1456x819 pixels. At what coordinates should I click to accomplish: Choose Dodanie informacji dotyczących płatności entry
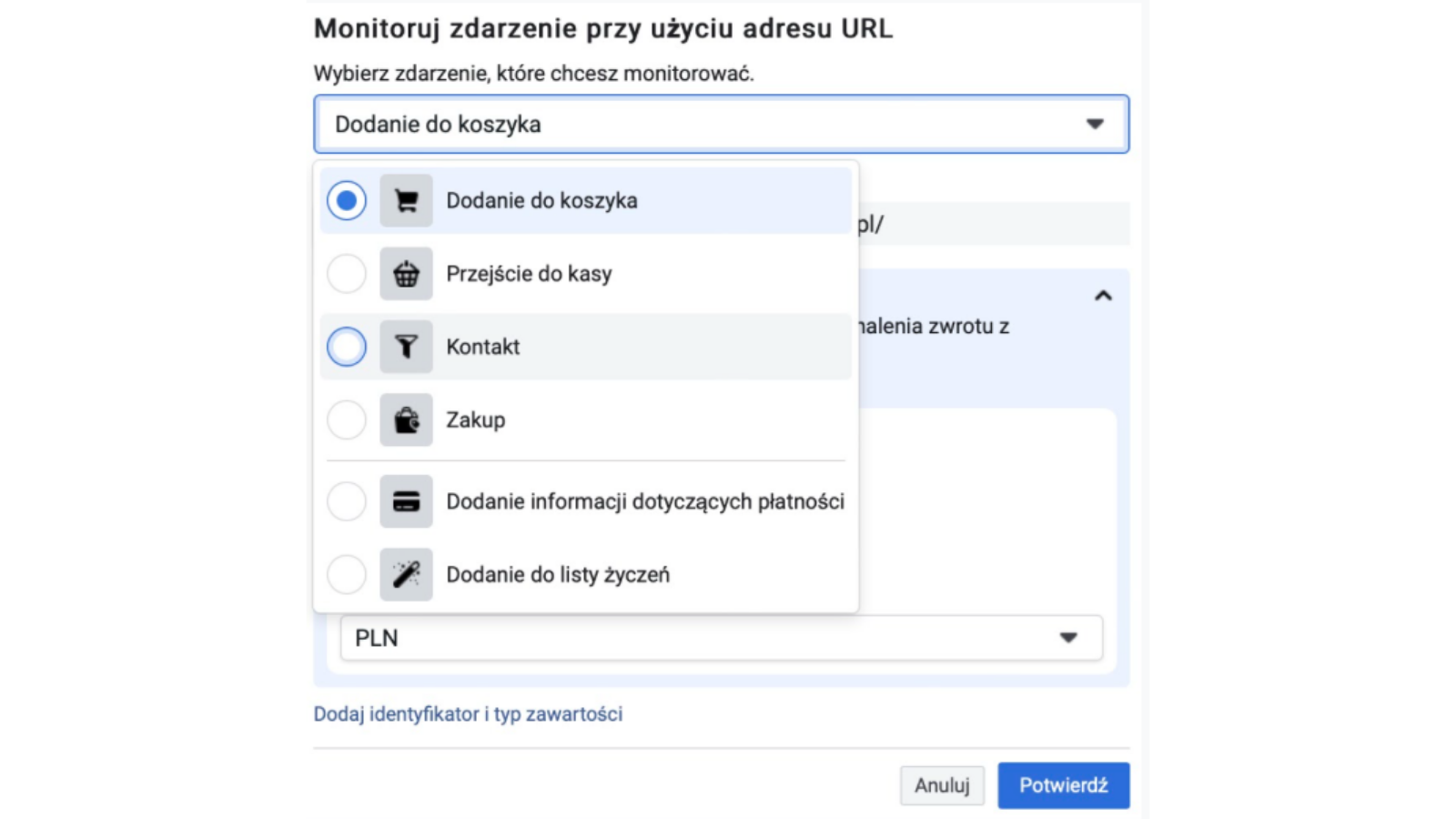[586, 501]
